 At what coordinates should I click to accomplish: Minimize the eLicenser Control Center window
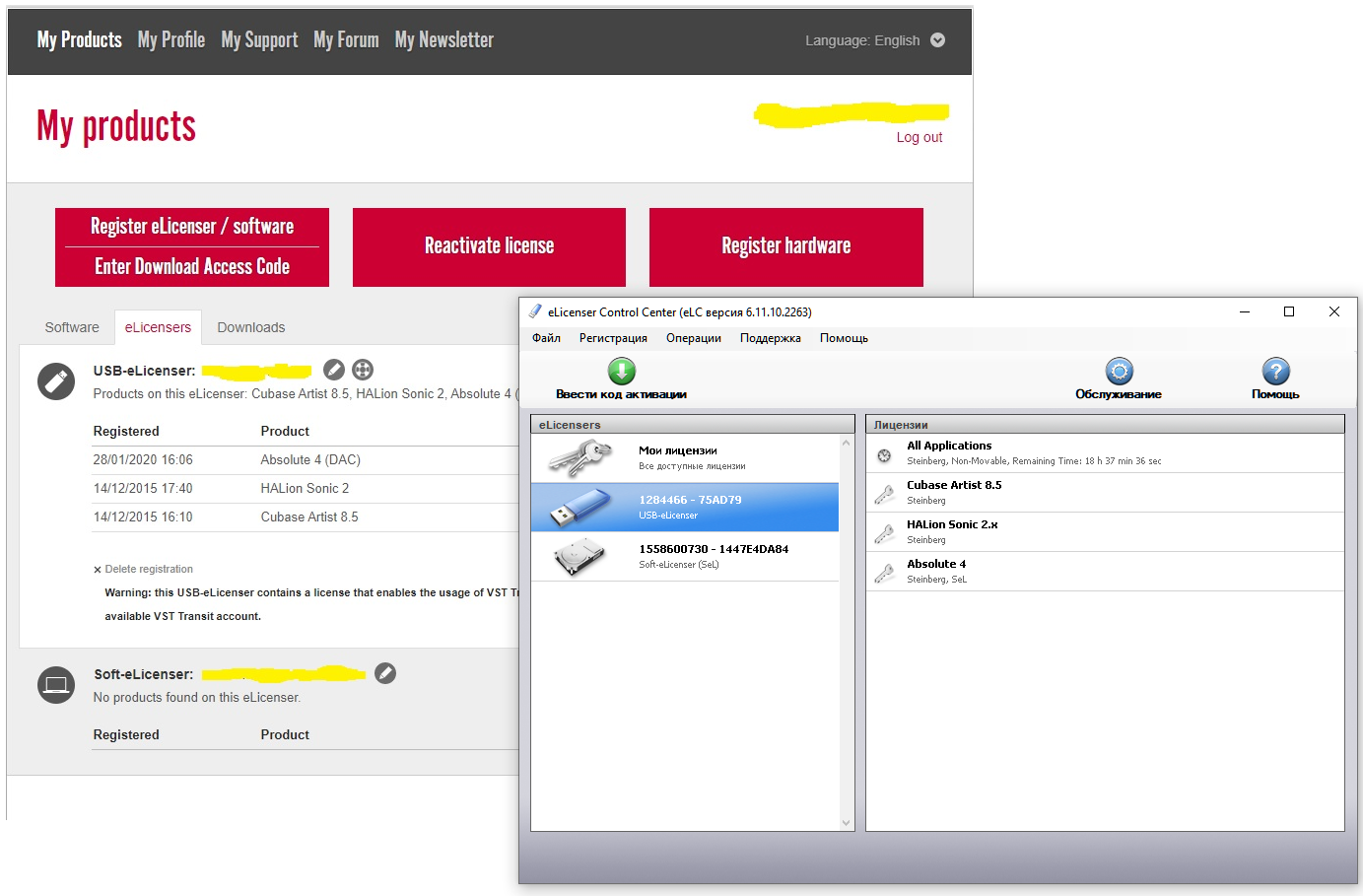tap(1245, 311)
